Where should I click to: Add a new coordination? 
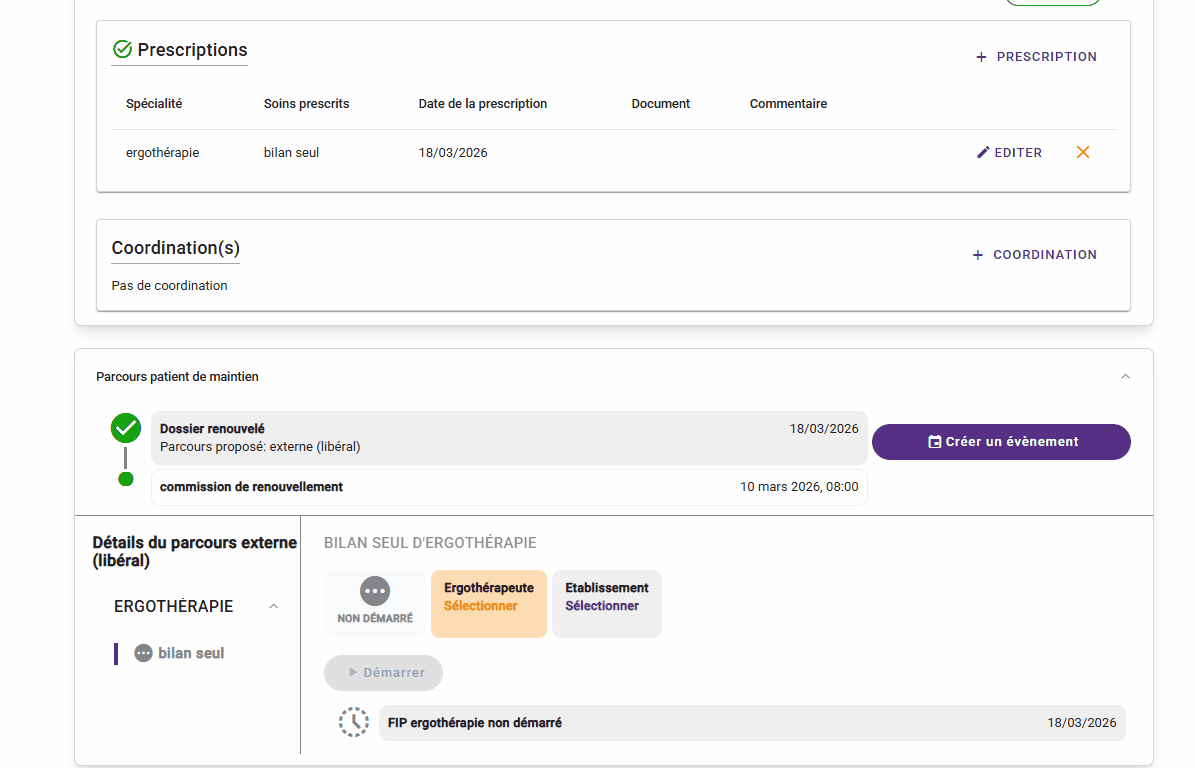click(x=1034, y=255)
